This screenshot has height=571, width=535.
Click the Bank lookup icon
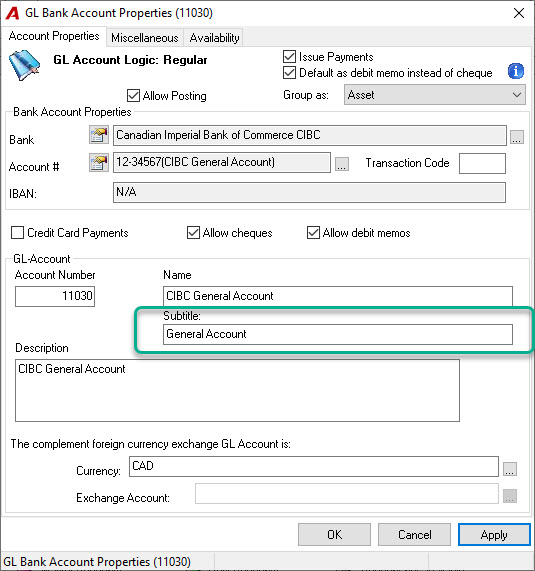pyautogui.click(x=99, y=135)
